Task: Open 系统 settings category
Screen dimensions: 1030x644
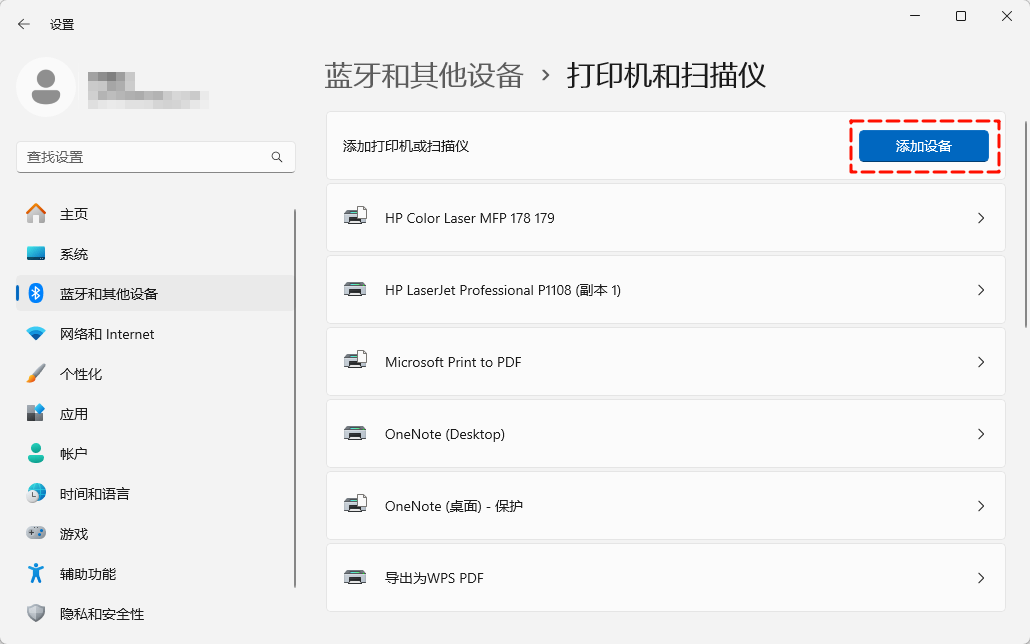Action: (74, 254)
